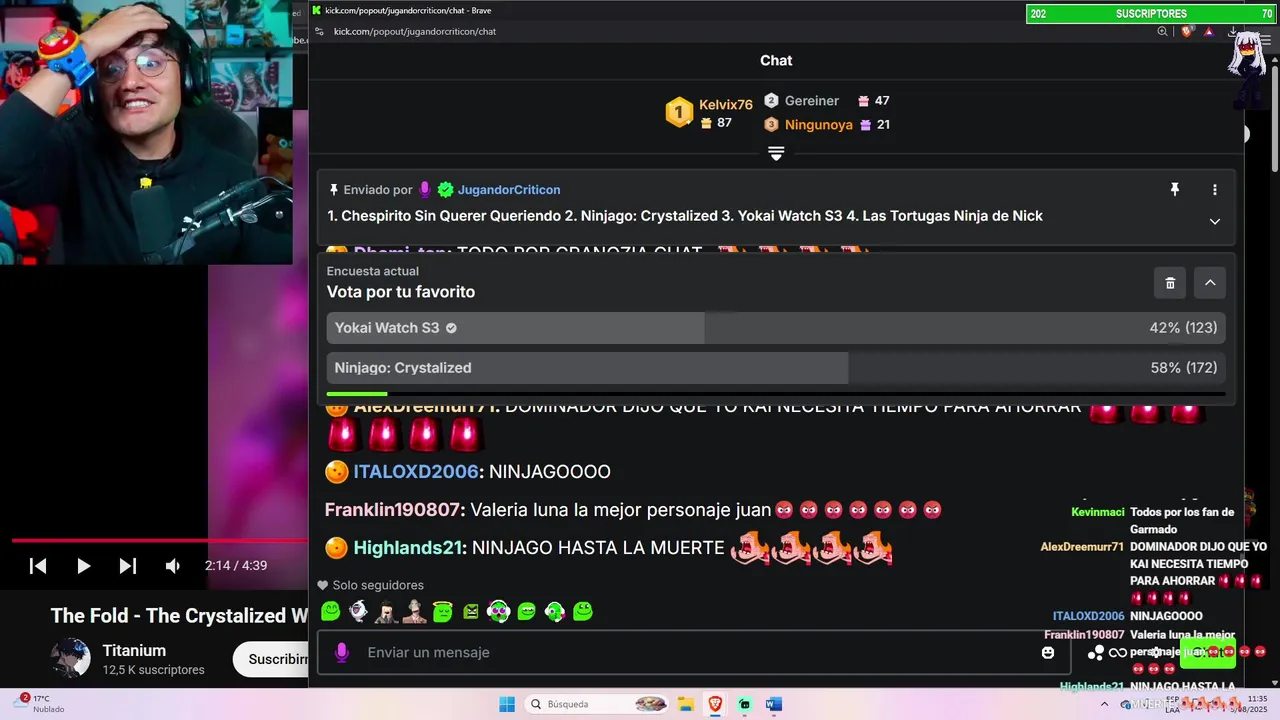Switch to Brave browser on taskbar
The image size is (1280, 720).
(x=716, y=704)
